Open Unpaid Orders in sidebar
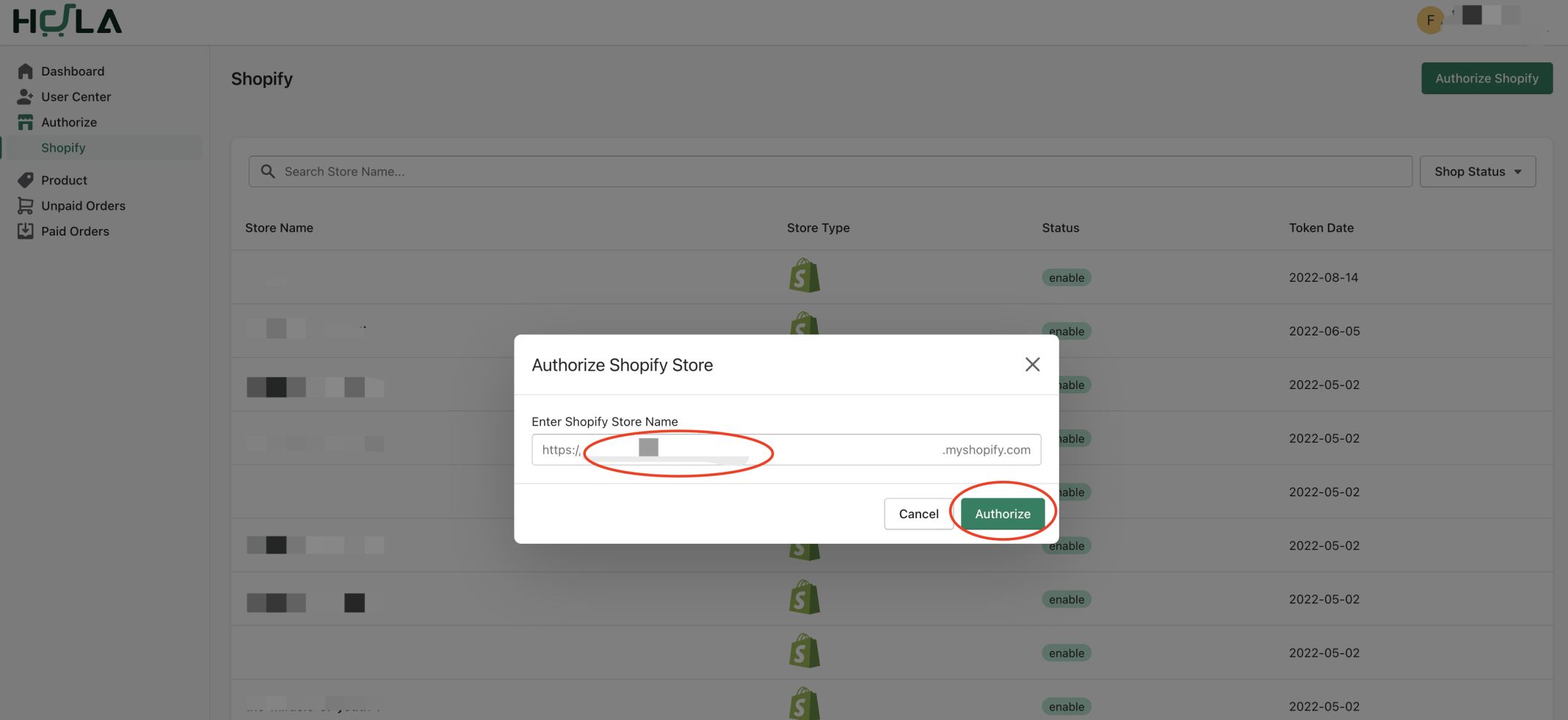Screen dimensions: 1568x720 tap(83, 206)
